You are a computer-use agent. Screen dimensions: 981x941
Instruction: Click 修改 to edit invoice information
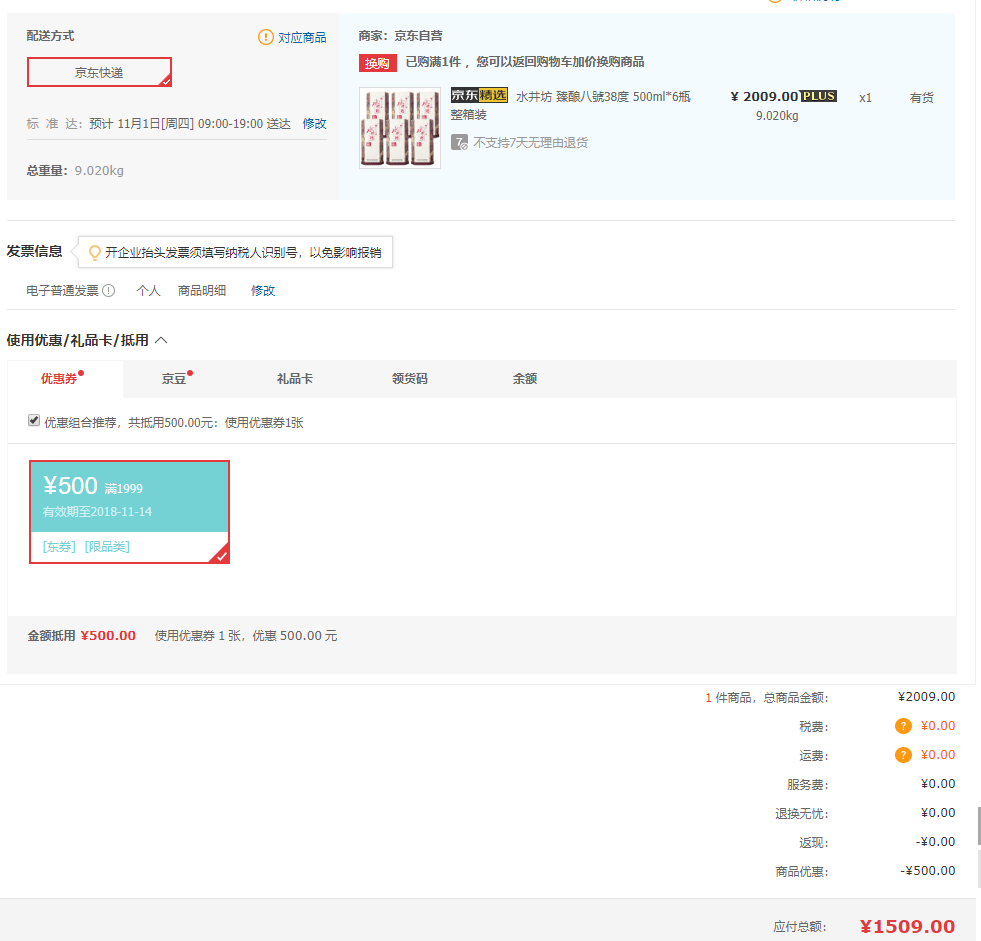tap(263, 290)
